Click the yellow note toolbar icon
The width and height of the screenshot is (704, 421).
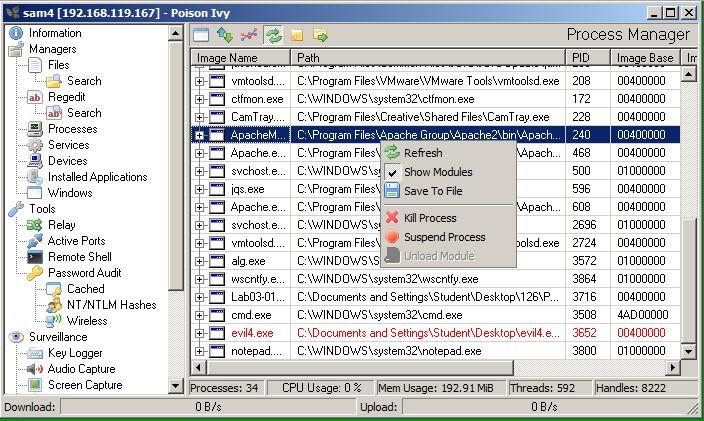tap(297, 35)
